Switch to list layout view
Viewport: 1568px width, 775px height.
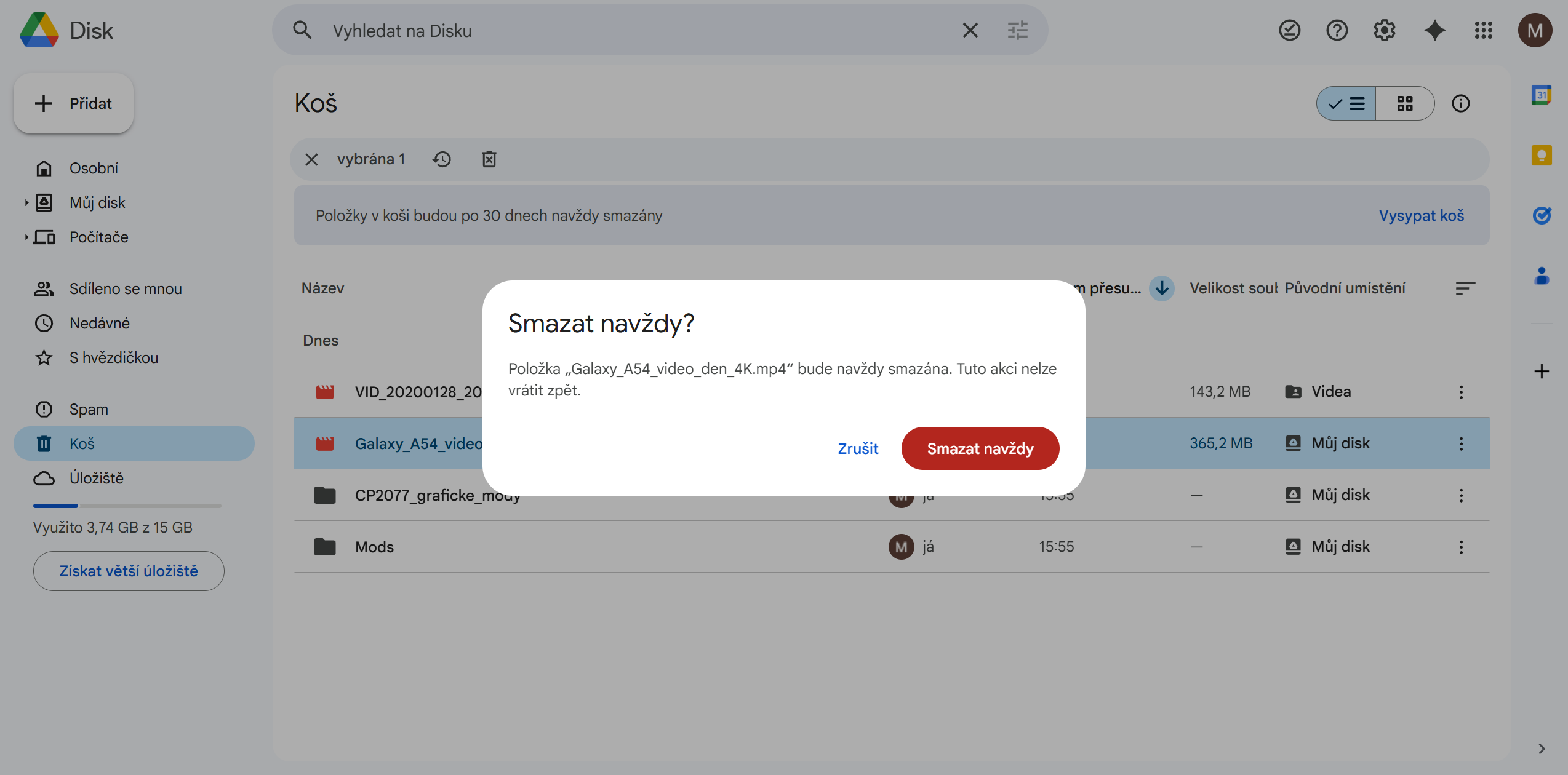(x=1346, y=103)
